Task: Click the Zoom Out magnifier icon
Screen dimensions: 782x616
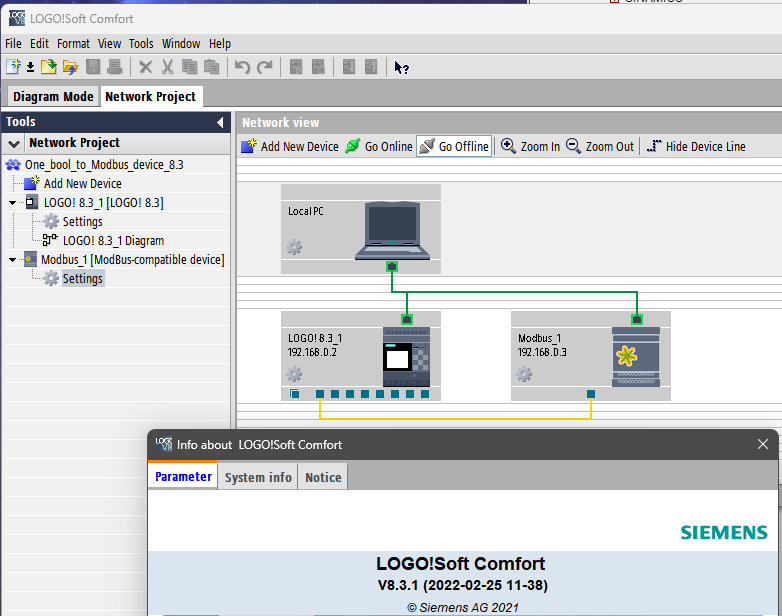Action: click(574, 146)
